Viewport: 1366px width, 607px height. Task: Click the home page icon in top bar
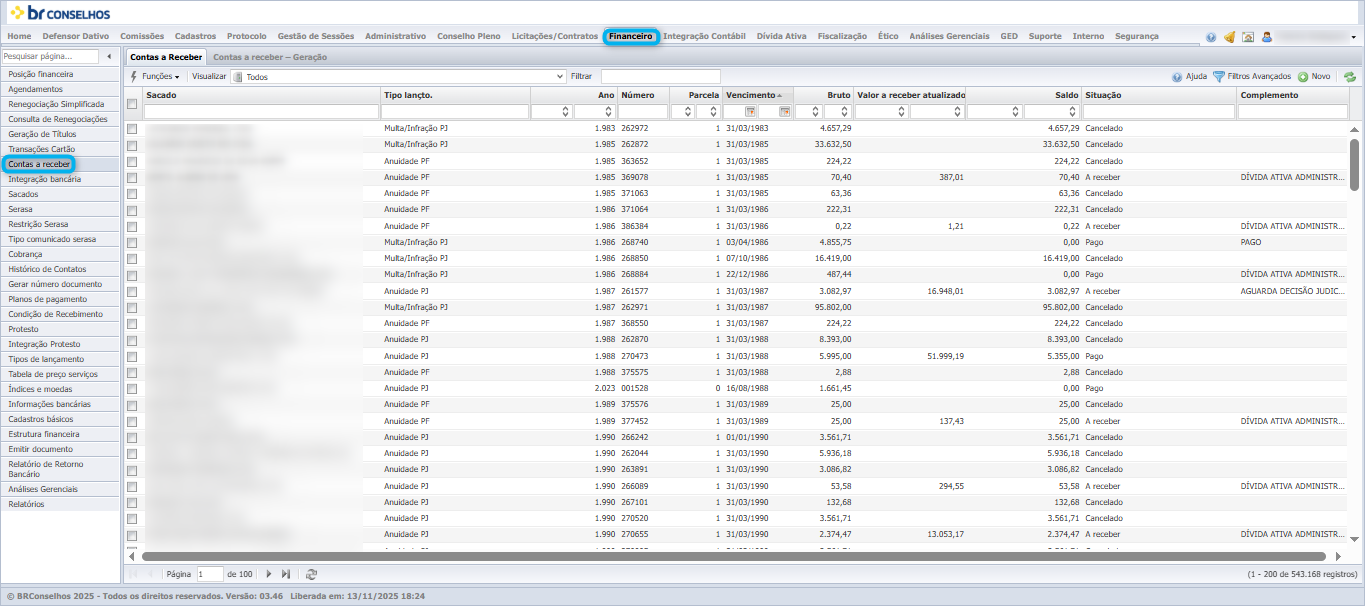click(1247, 37)
